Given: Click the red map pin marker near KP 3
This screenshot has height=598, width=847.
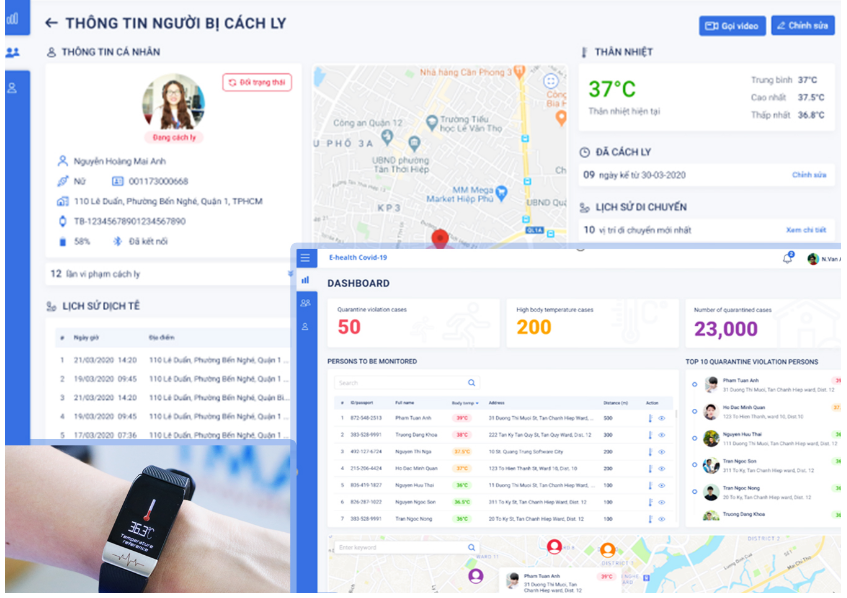Looking at the screenshot, I should 441,237.
